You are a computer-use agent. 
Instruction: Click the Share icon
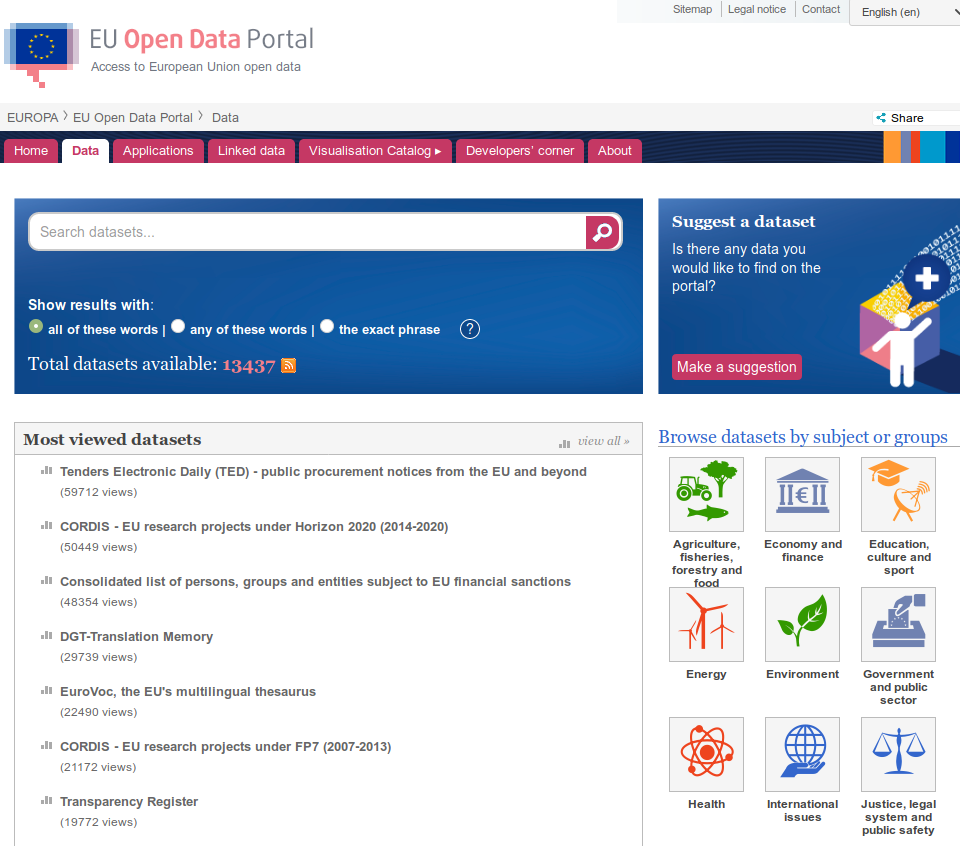coord(881,118)
